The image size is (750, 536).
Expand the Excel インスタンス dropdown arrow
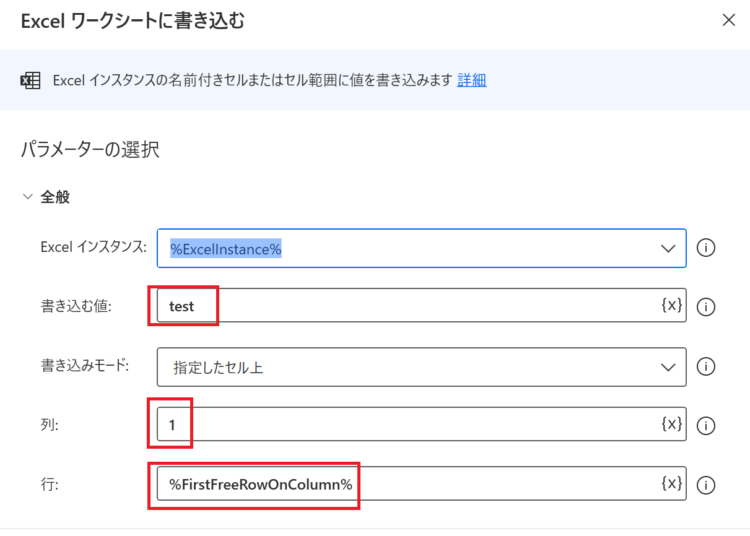pos(668,248)
